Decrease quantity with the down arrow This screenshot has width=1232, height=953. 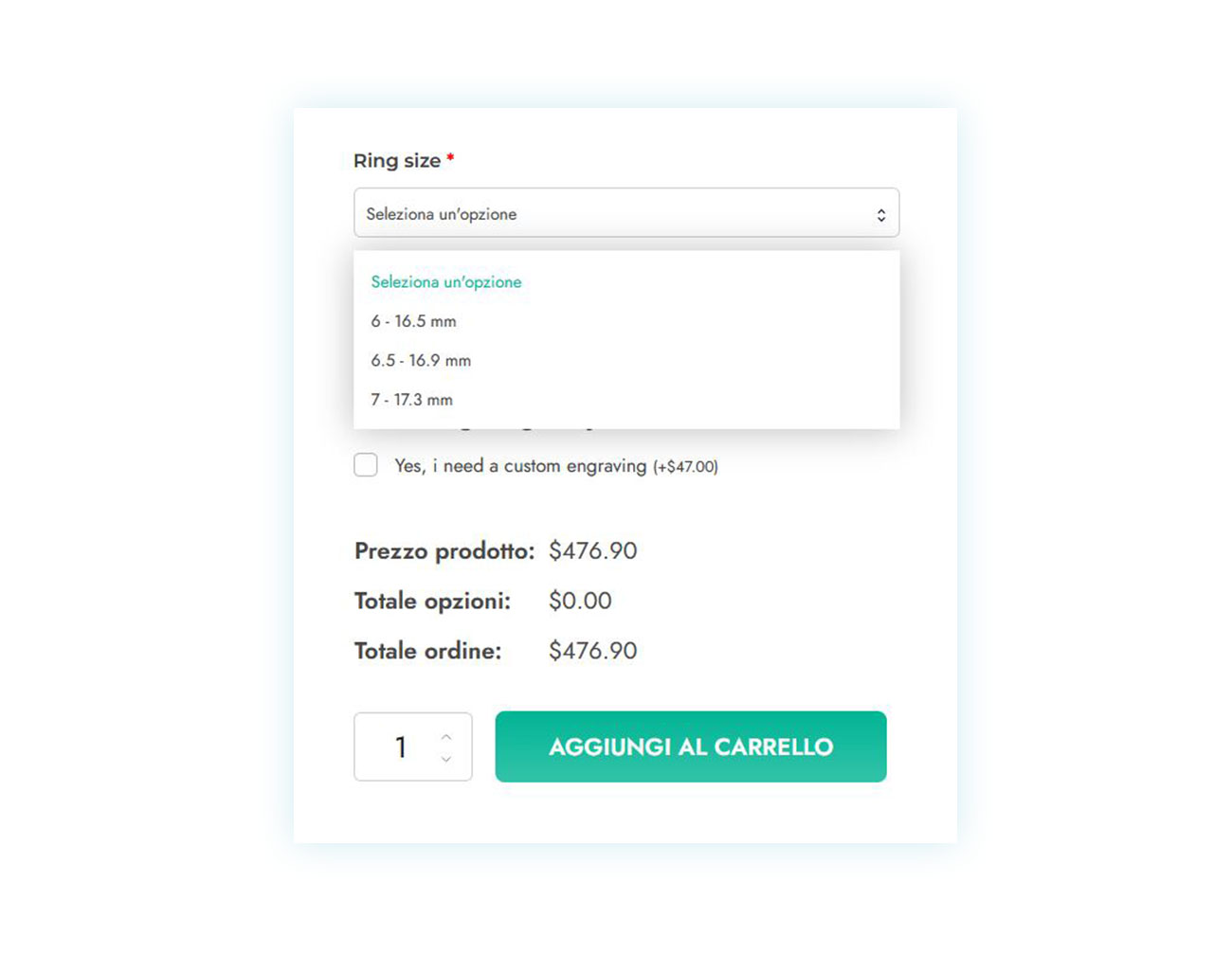pos(446,759)
